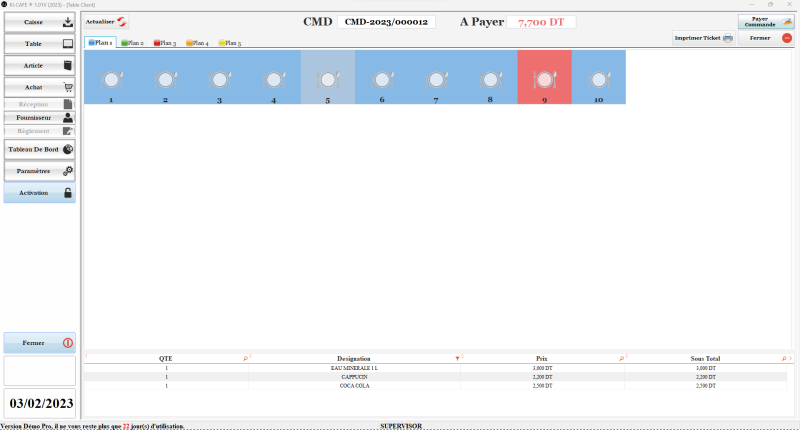
Task: Close order panel with top-right Fermer
Action: click(x=765, y=38)
